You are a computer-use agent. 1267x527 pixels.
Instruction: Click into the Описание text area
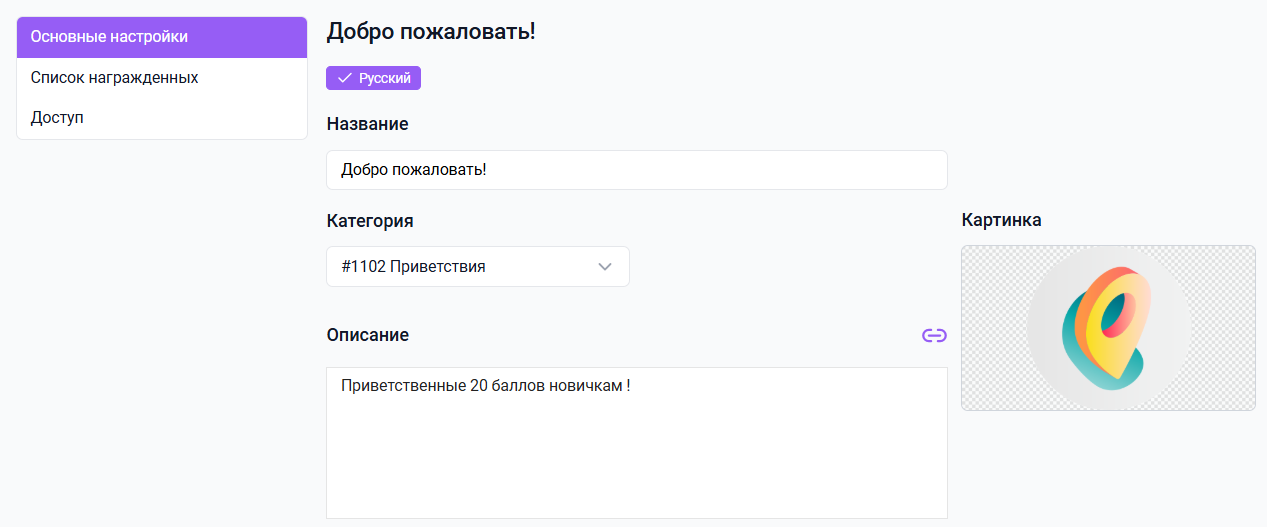click(x=636, y=450)
